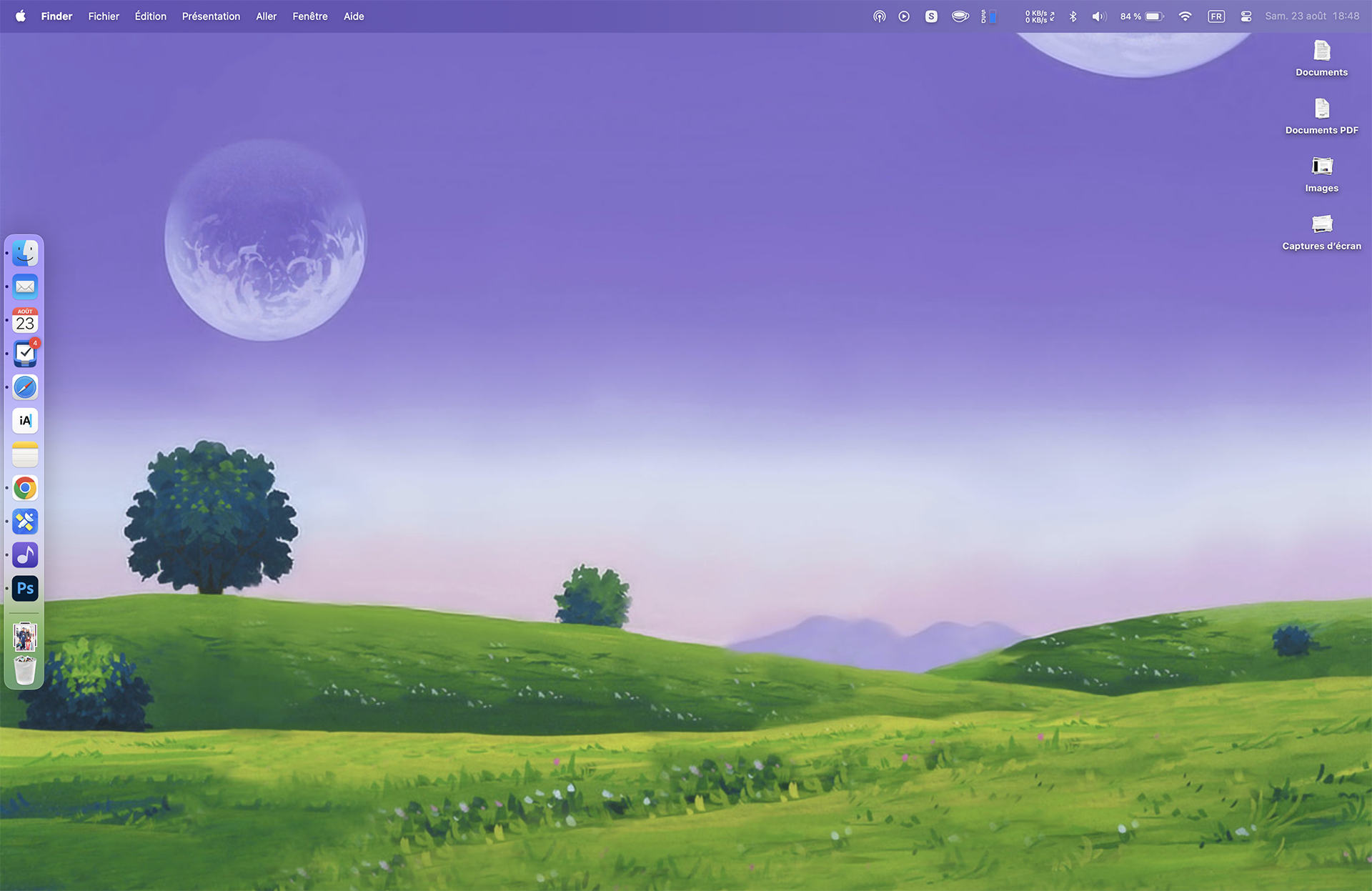Image resolution: width=1372 pixels, height=891 pixels.
Task: Click the SSD usage indicator in menu bar
Action: tap(989, 16)
